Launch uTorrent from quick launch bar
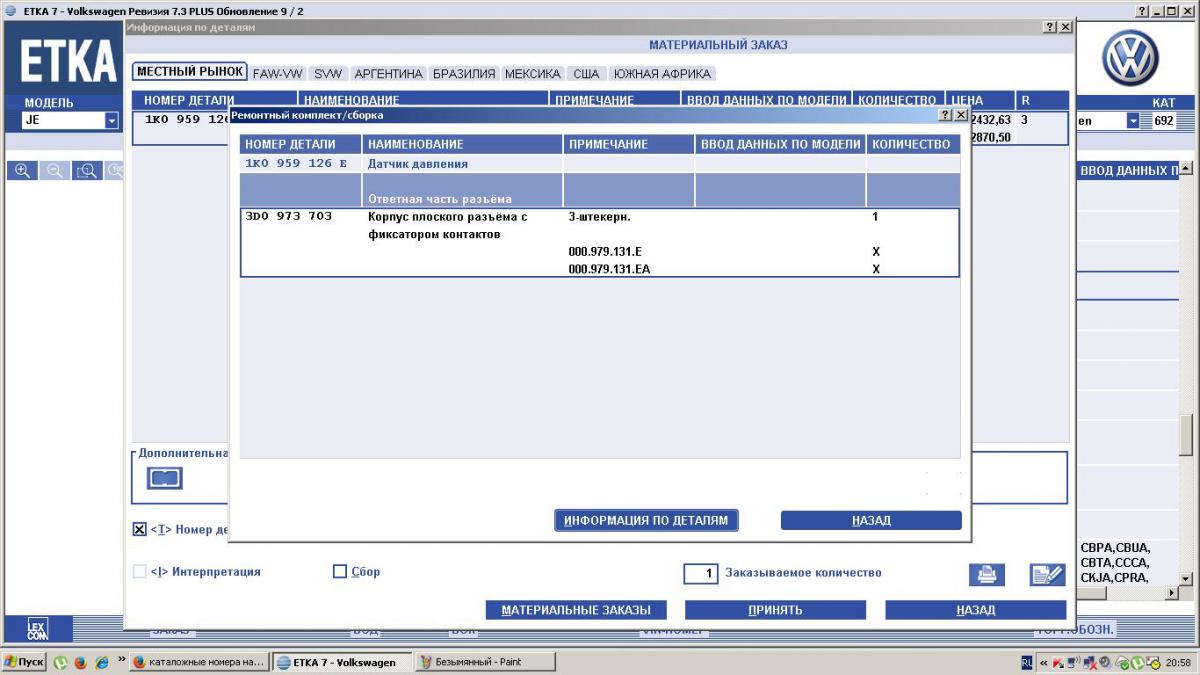1200x675 pixels. (x=60, y=662)
